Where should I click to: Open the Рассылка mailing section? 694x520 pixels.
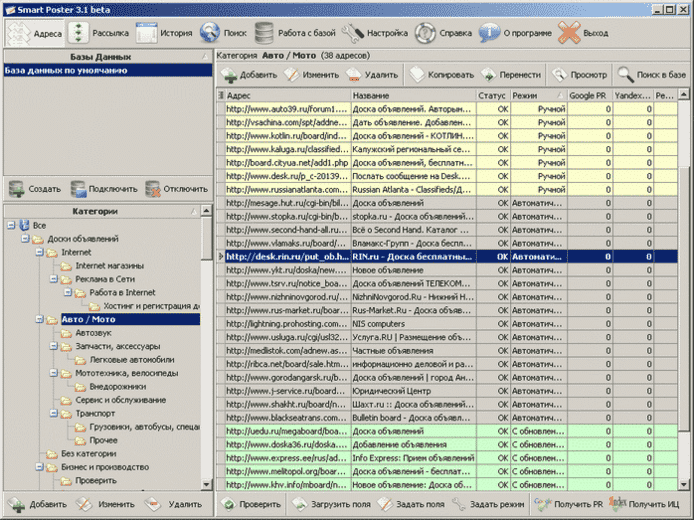(98, 33)
